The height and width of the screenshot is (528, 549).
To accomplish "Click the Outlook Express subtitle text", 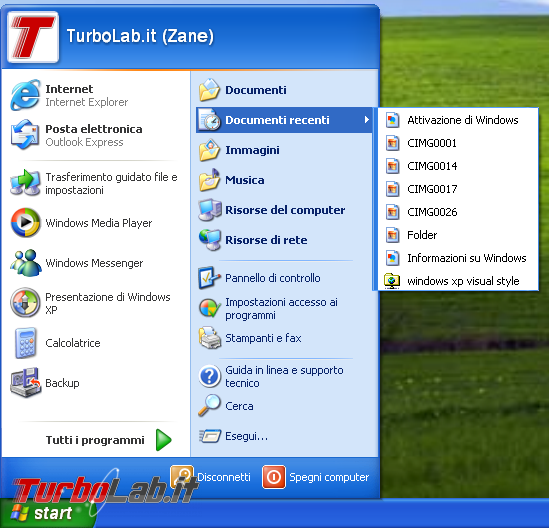I will coord(84,142).
